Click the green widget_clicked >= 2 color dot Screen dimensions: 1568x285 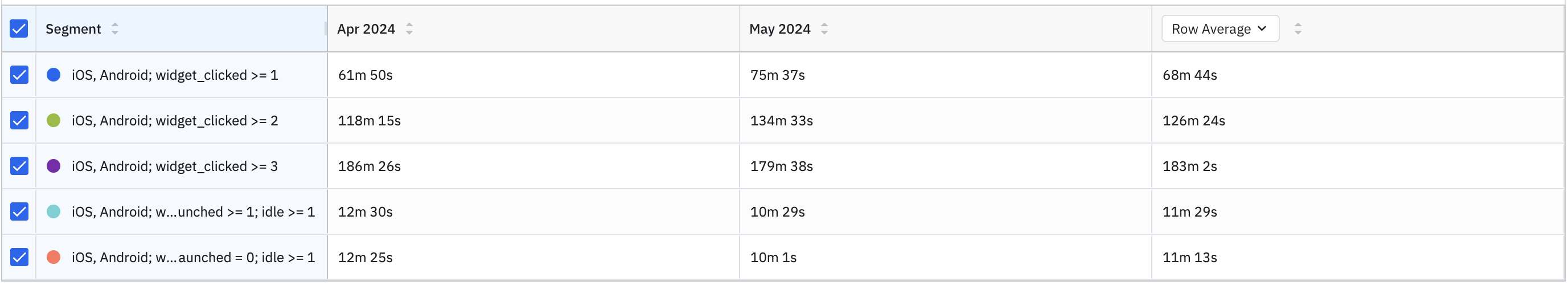[54, 121]
